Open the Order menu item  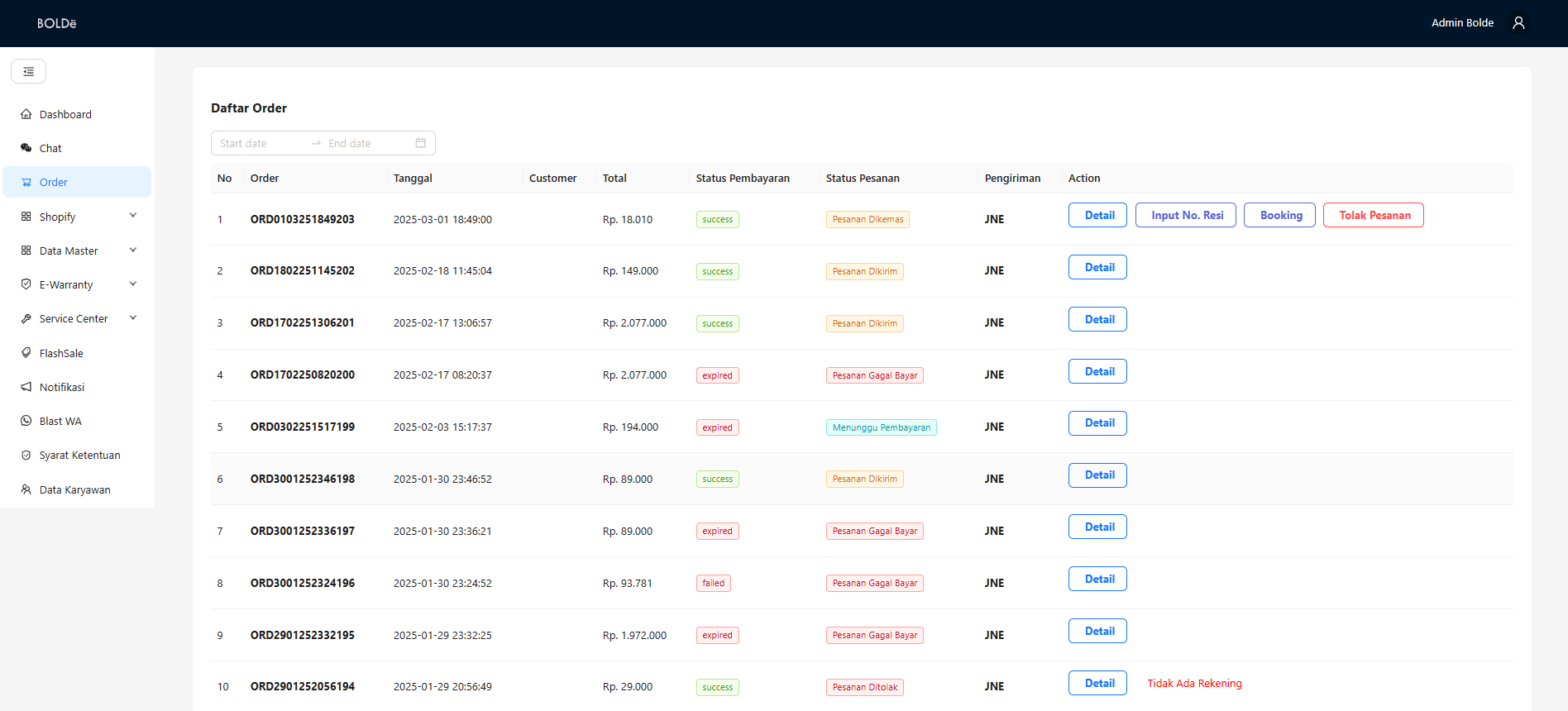tap(54, 183)
